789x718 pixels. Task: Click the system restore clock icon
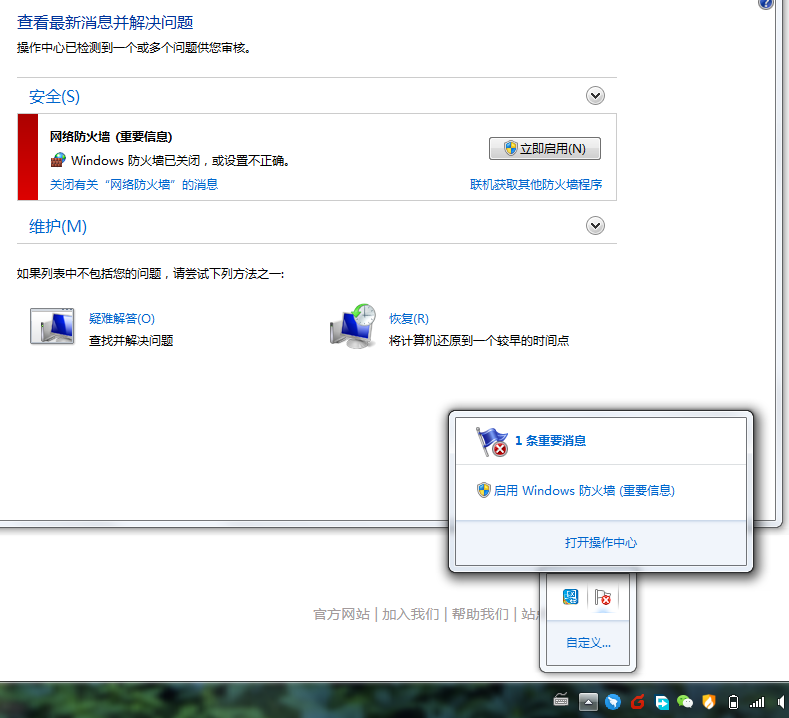pyautogui.click(x=353, y=326)
